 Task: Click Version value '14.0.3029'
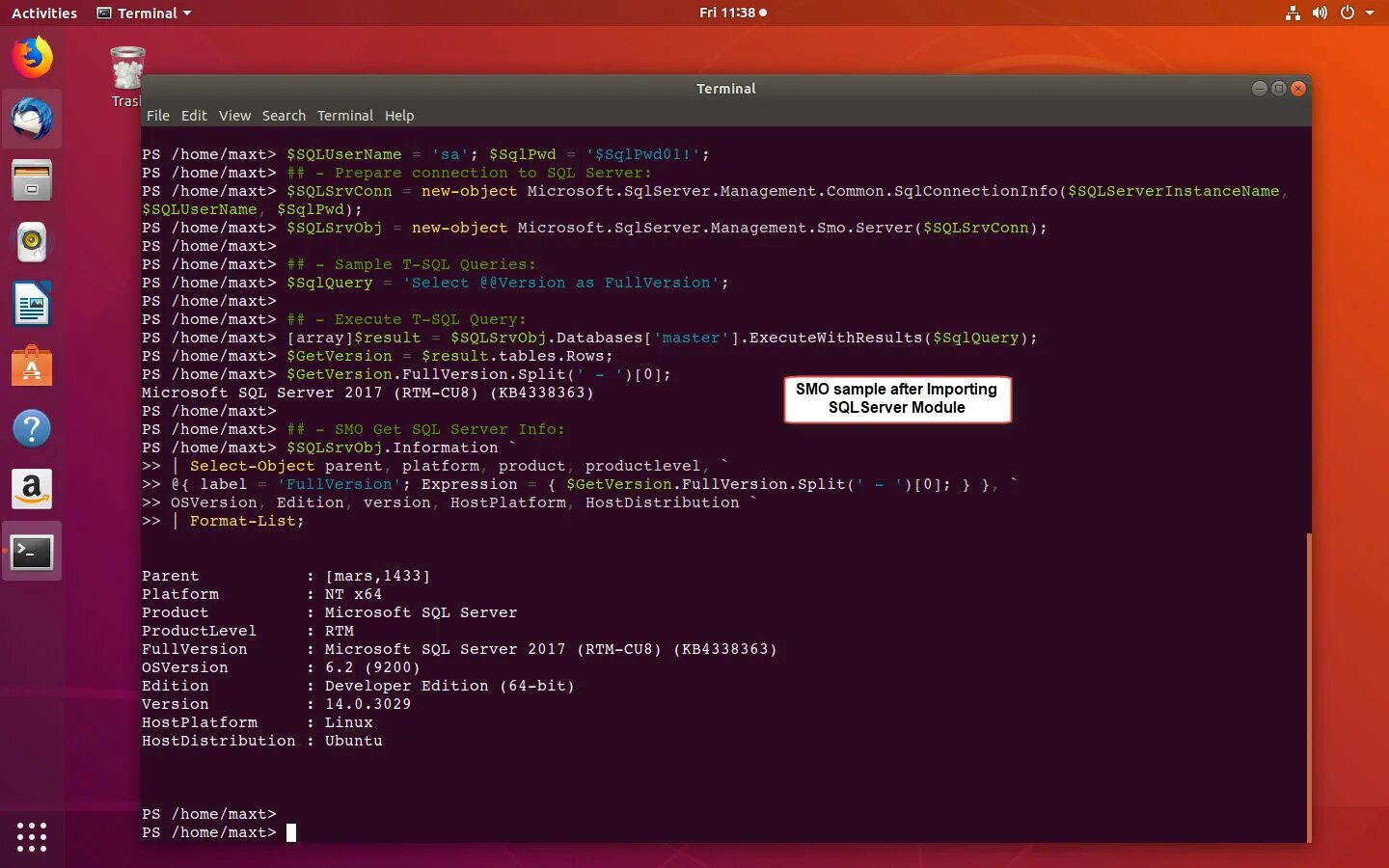(x=368, y=704)
